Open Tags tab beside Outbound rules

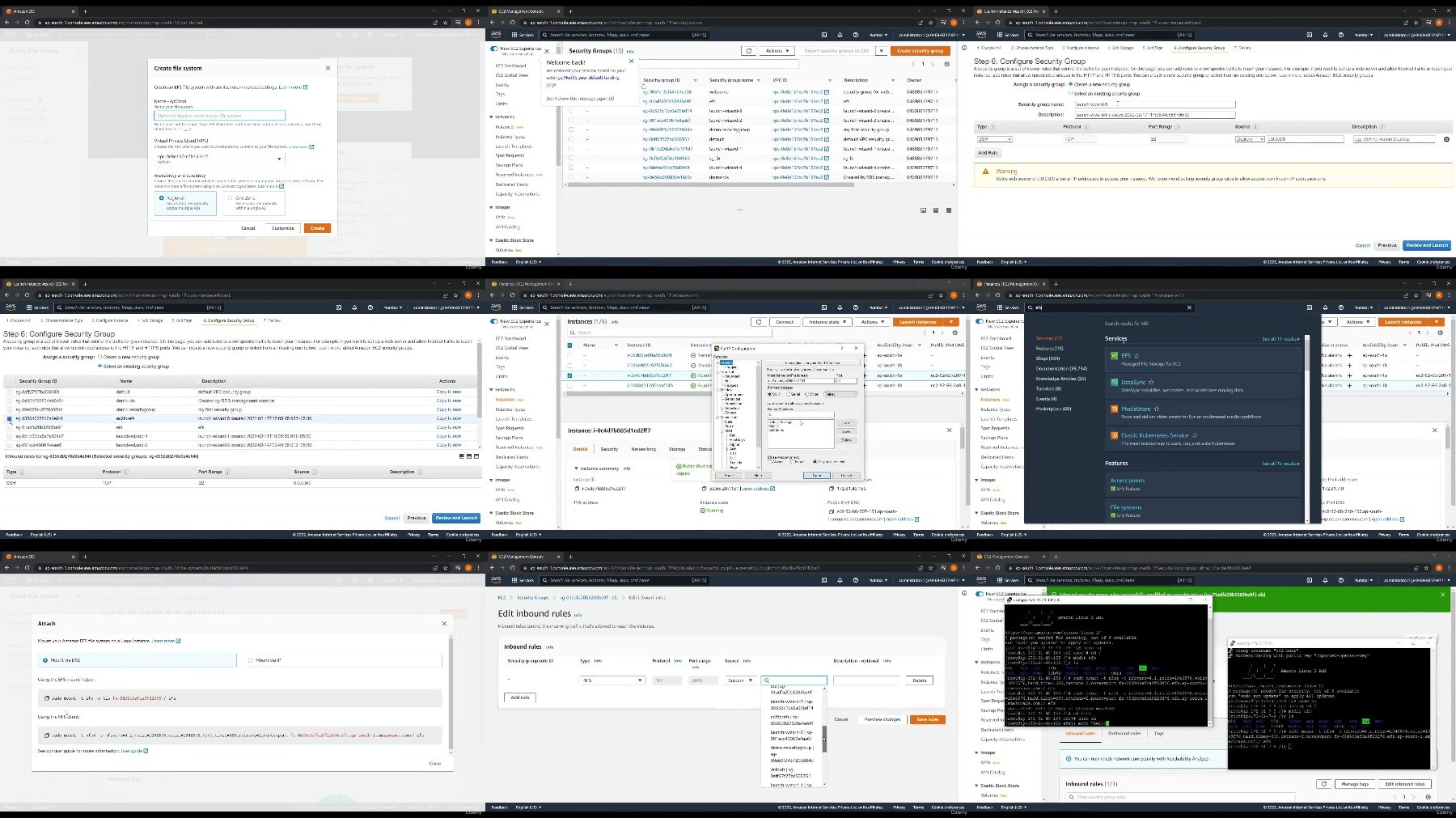pos(1158,733)
